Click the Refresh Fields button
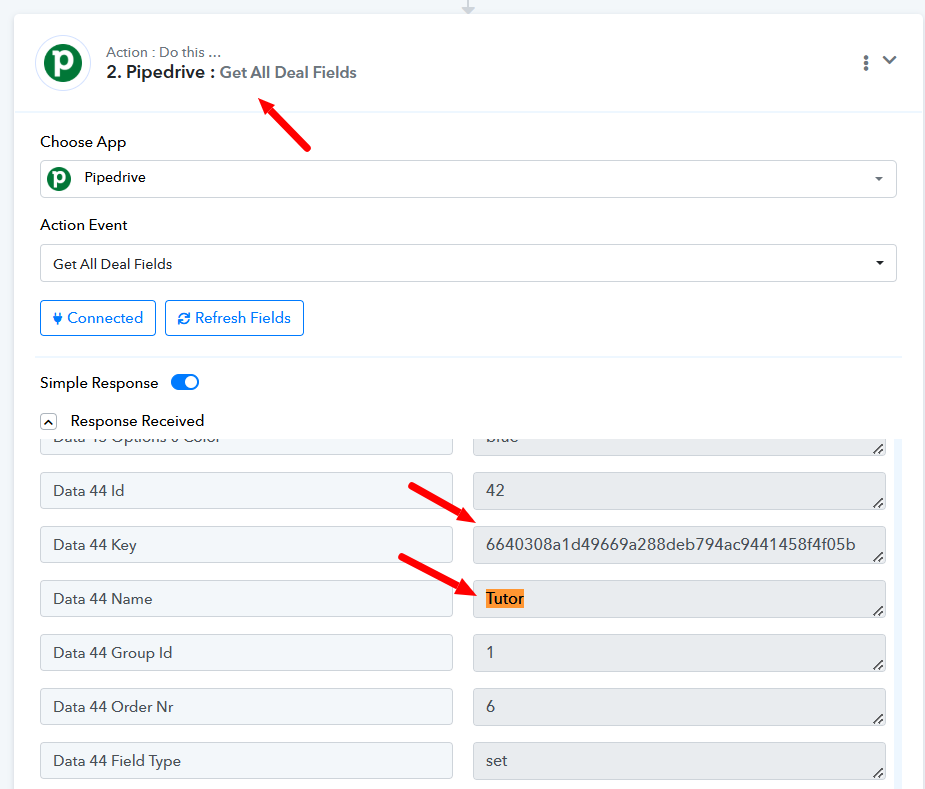This screenshot has height=789, width=925. point(234,318)
